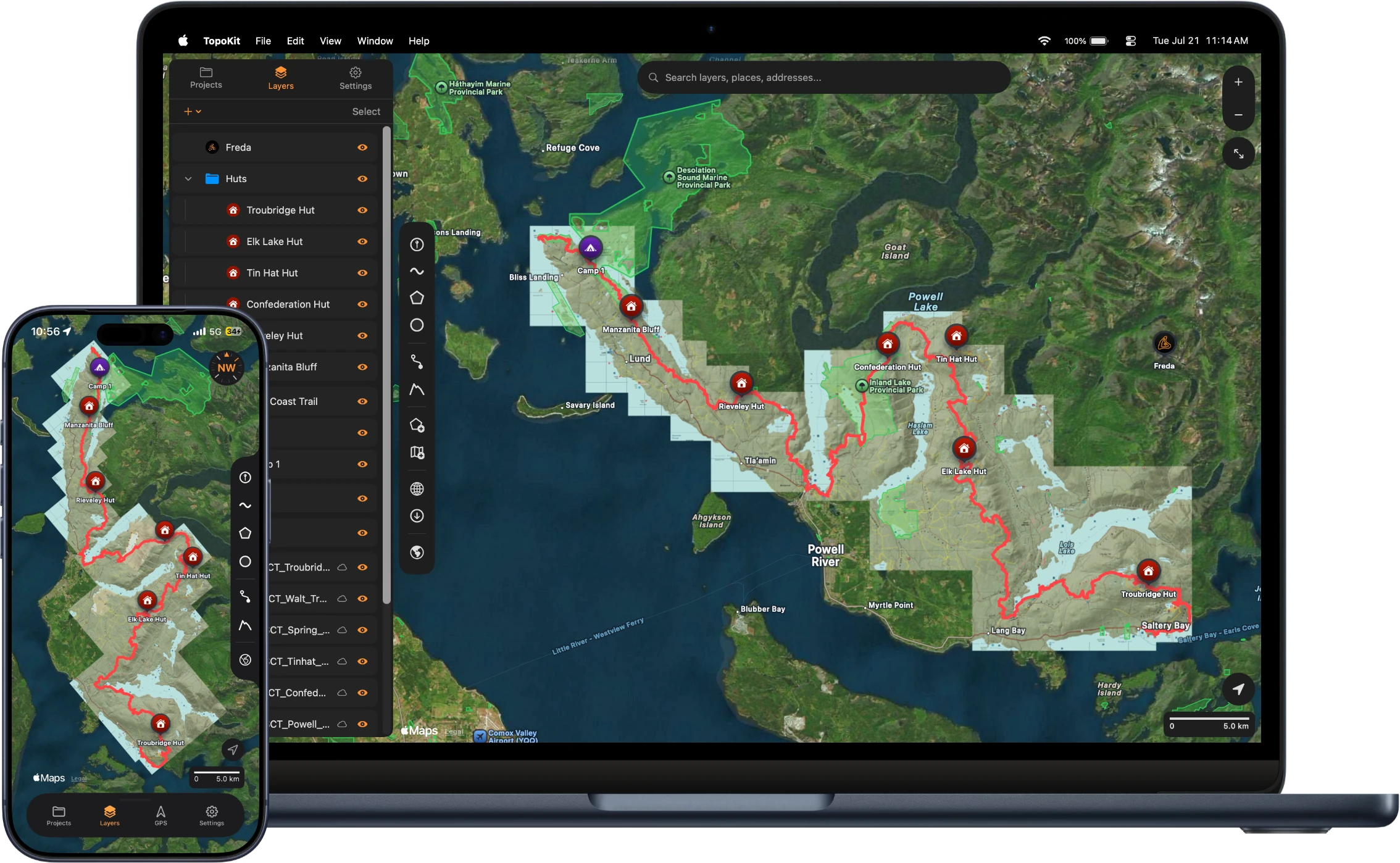Click the cloud icon beside CT_Spring_... layer
1400x863 pixels.
tap(342, 630)
